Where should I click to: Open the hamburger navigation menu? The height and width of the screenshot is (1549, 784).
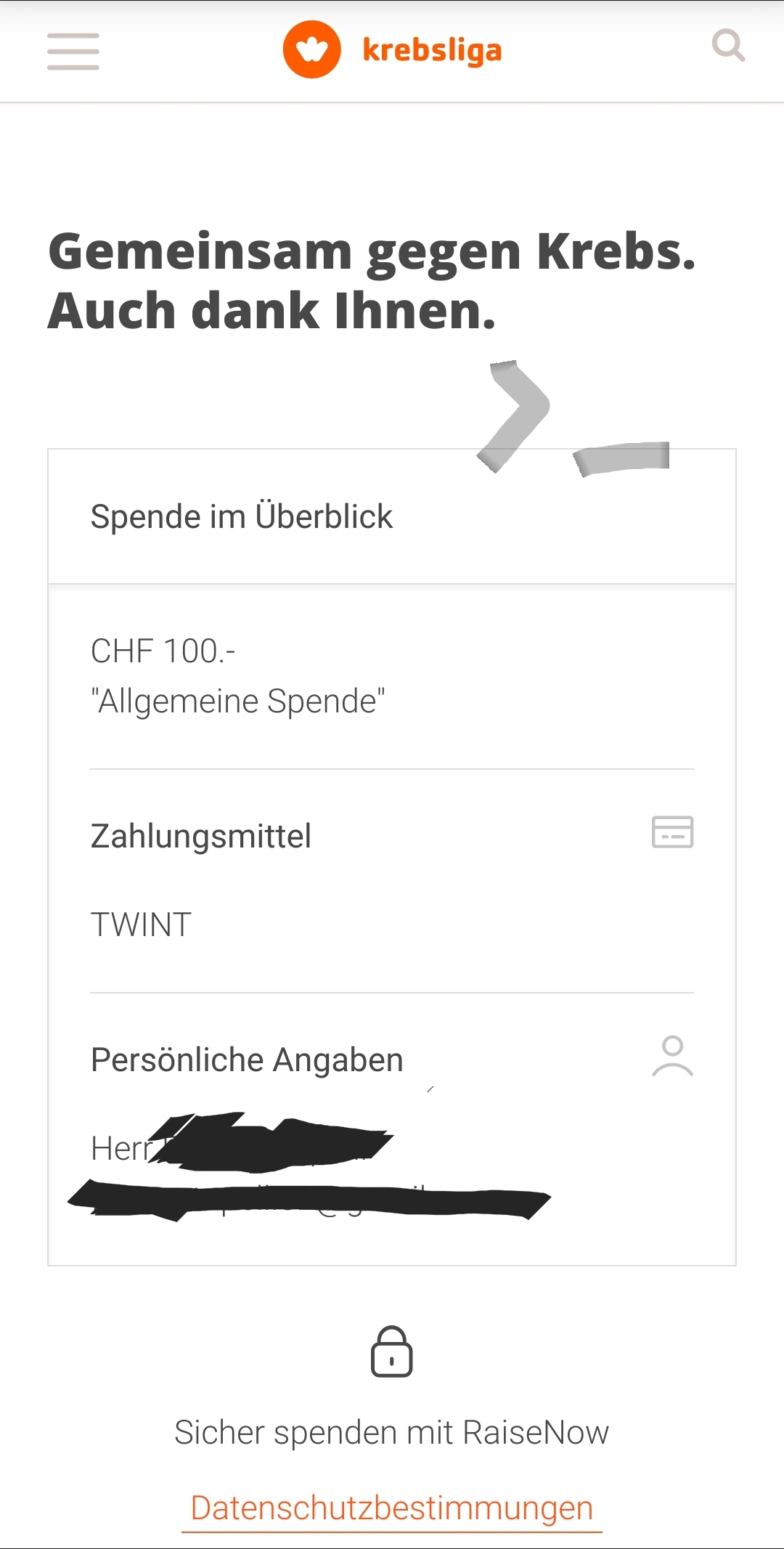click(x=73, y=52)
